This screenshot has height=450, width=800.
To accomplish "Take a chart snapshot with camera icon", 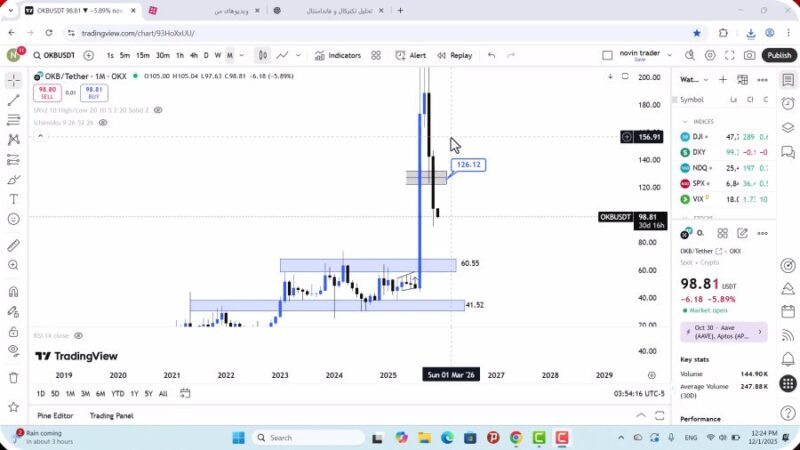I will 750,56.
